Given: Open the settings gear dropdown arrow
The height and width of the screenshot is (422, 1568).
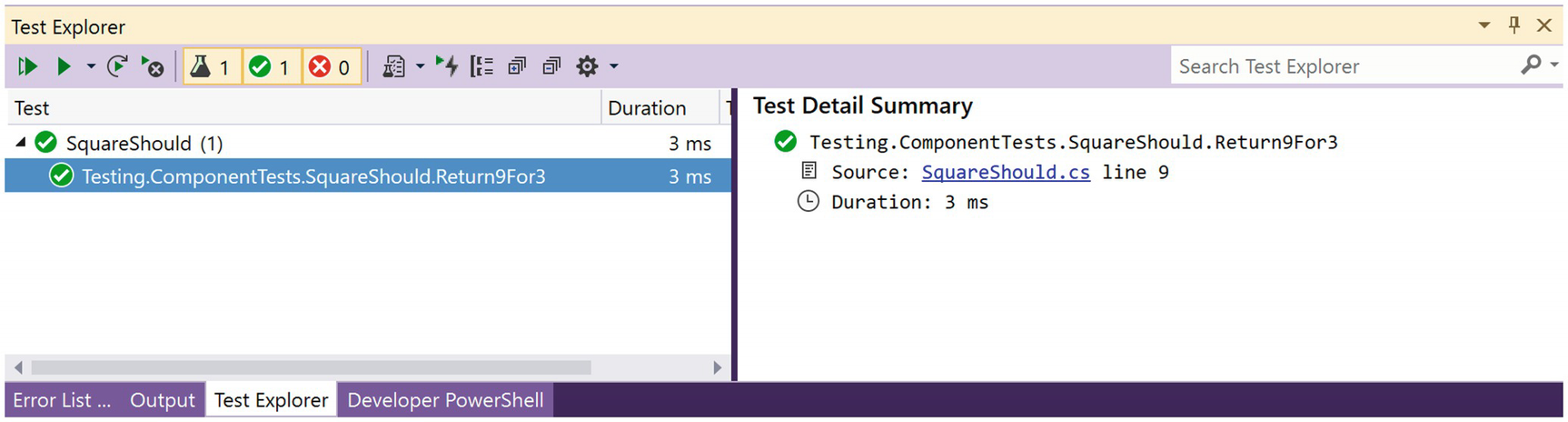Looking at the screenshot, I should click(x=614, y=66).
